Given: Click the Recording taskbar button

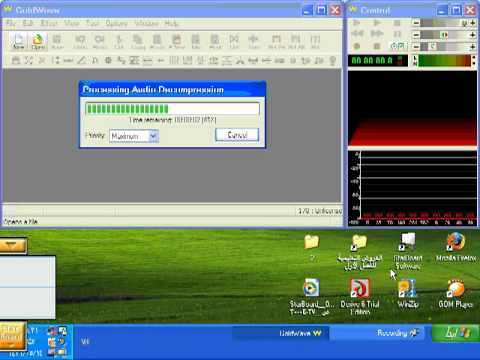Looking at the screenshot, I should (377, 333).
